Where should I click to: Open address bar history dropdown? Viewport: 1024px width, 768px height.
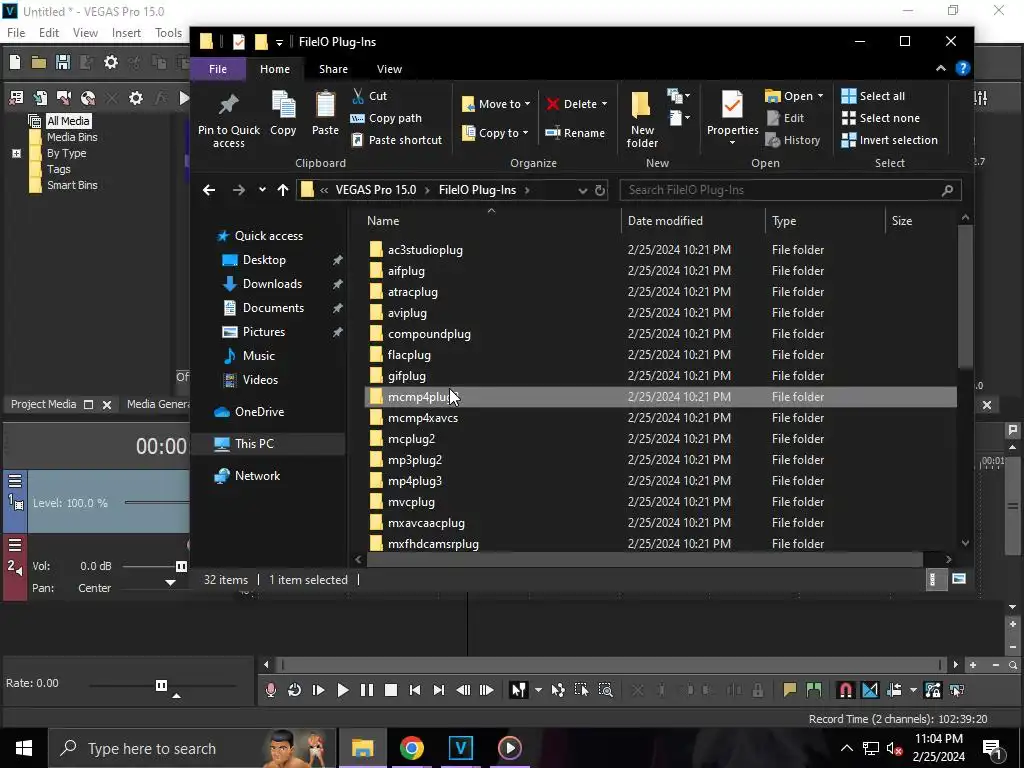coord(582,190)
